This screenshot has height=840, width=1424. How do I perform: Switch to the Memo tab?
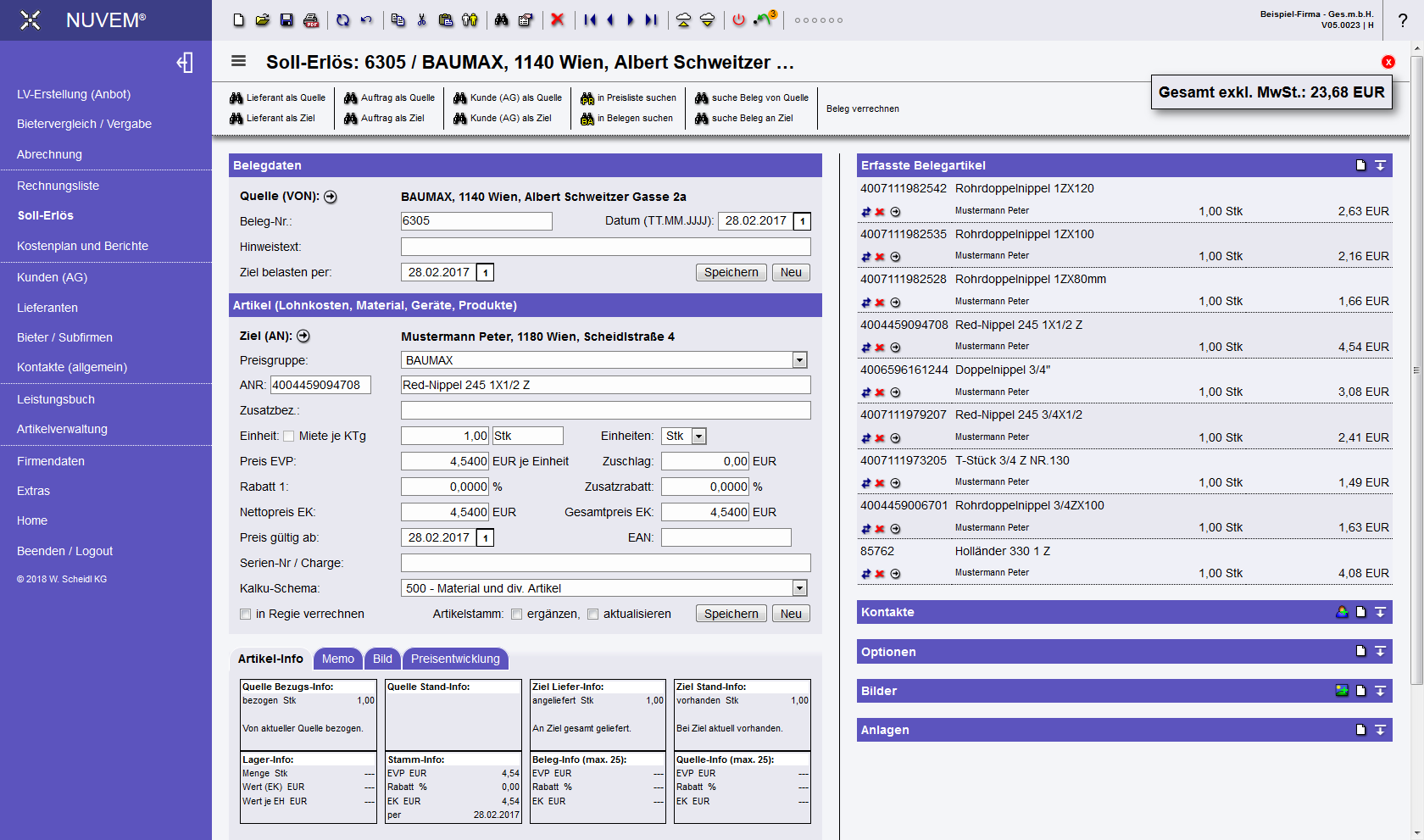pyautogui.click(x=338, y=659)
